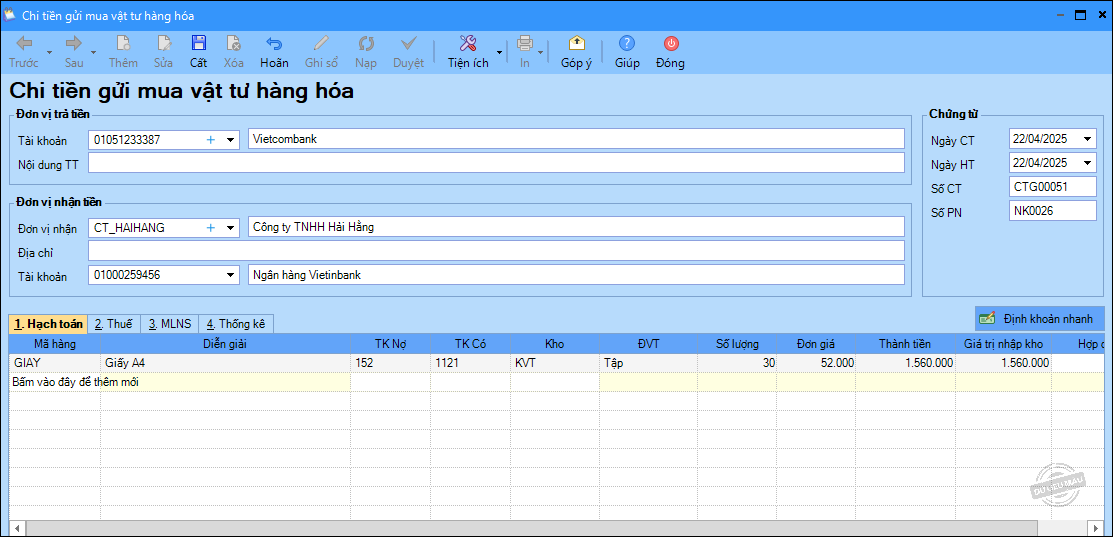Select the Đơn giá cell 52.000
Viewport: 1113px width, 537px height.
816,363
